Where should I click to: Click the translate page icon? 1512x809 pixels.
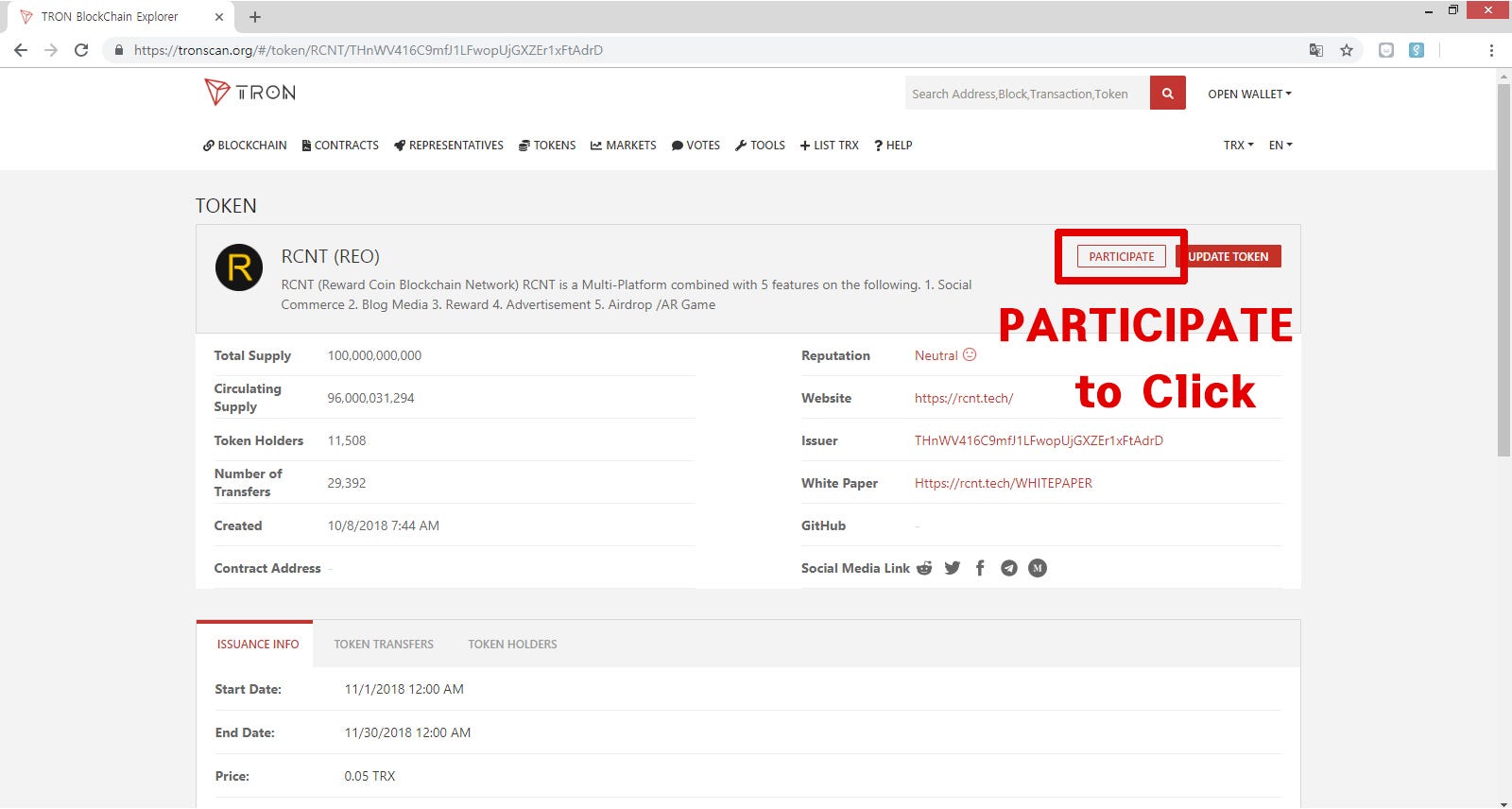tap(1315, 50)
